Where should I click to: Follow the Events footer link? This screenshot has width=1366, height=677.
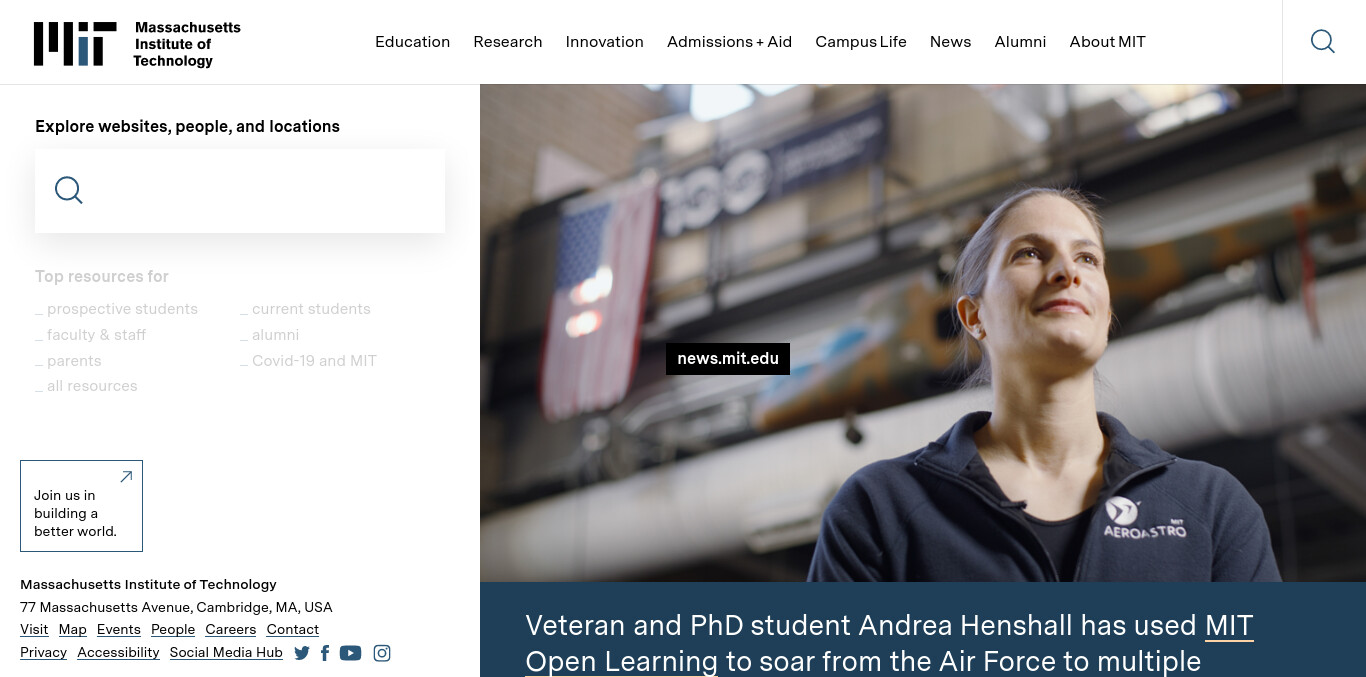(x=119, y=630)
